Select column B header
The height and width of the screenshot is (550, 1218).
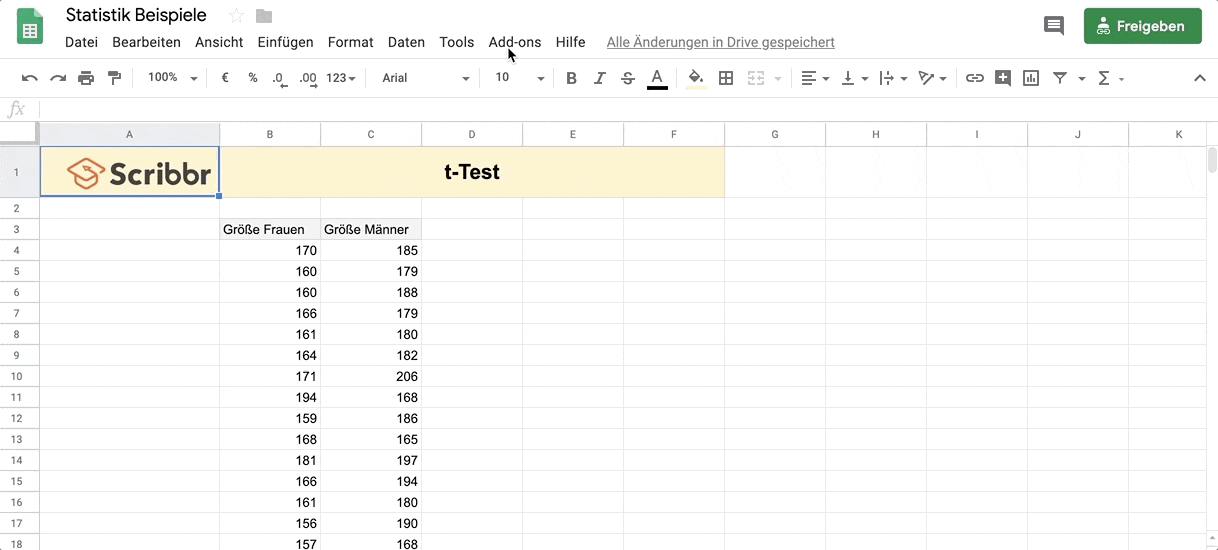270,134
